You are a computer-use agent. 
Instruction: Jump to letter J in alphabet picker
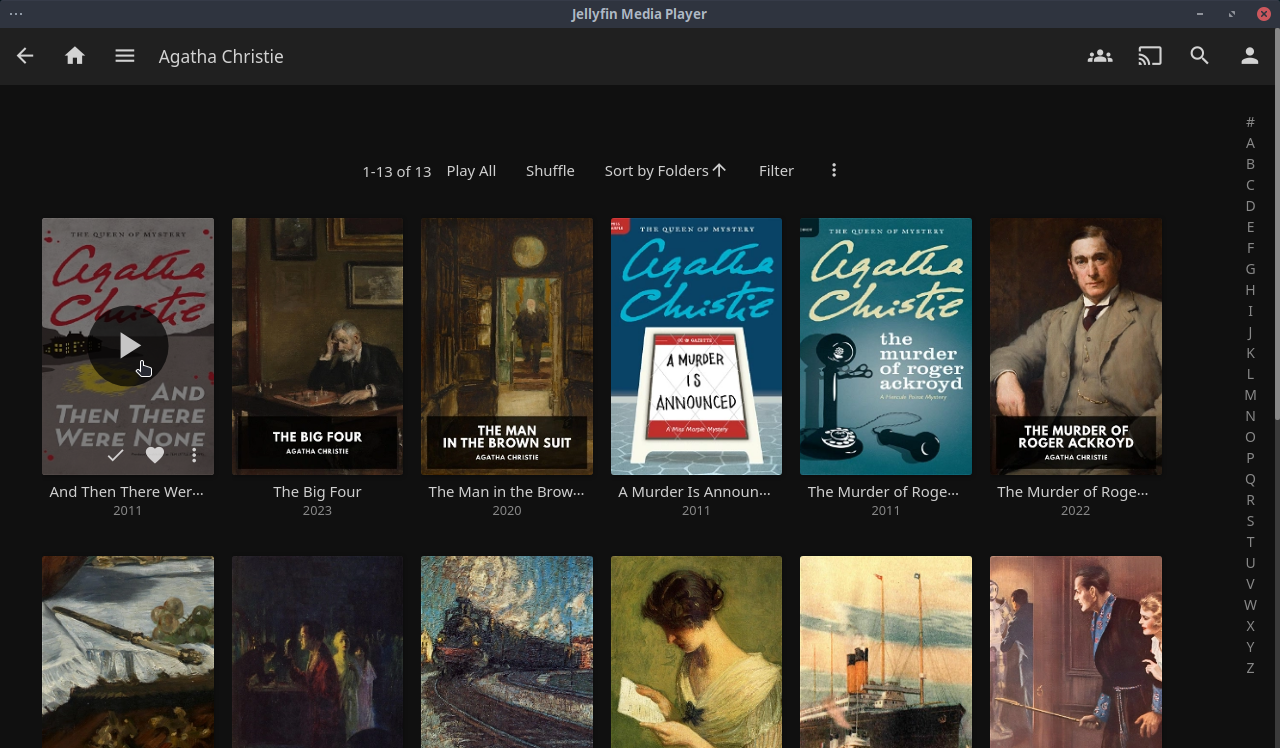click(1250, 332)
